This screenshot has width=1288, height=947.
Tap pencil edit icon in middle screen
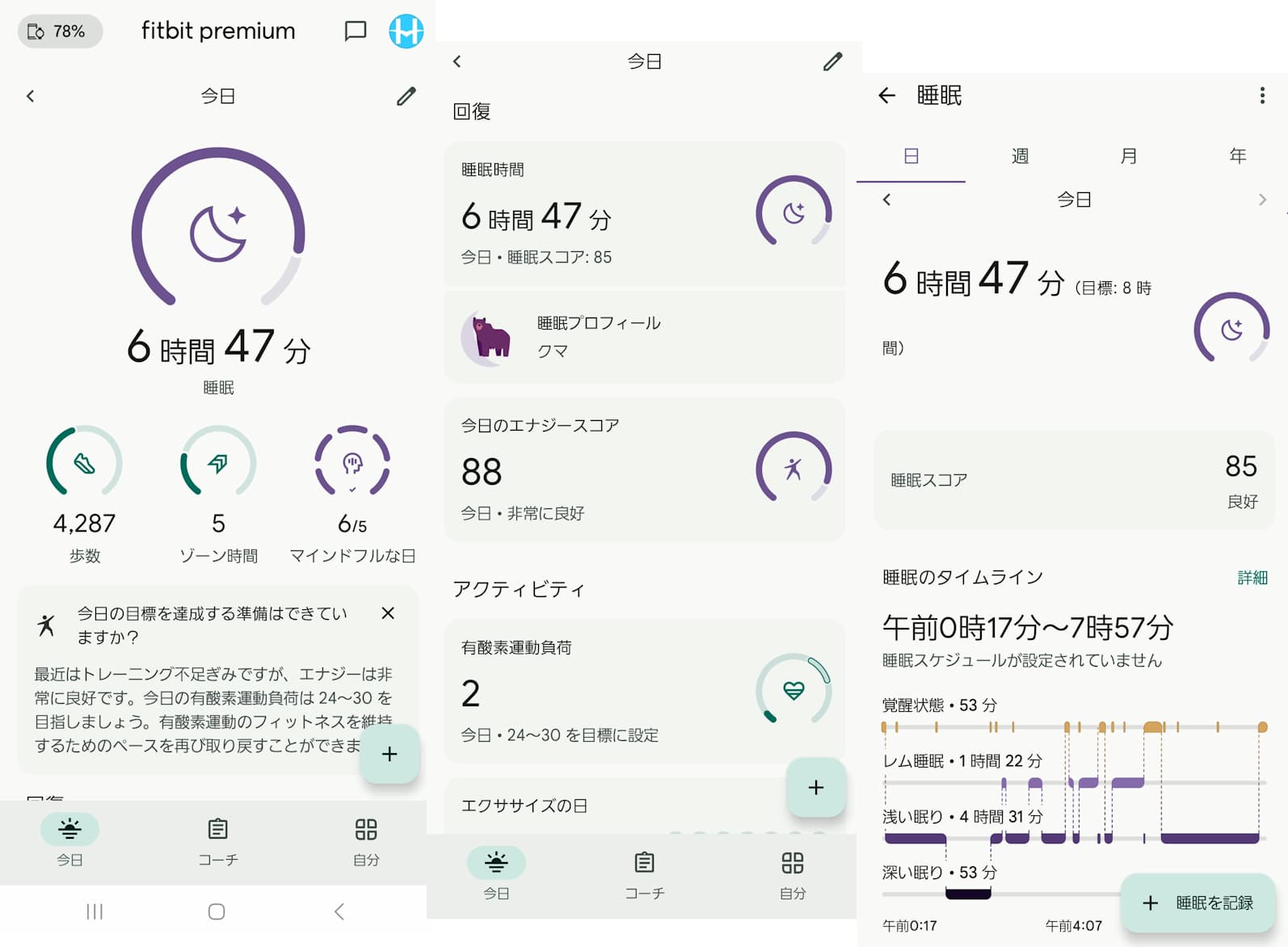[x=832, y=61]
